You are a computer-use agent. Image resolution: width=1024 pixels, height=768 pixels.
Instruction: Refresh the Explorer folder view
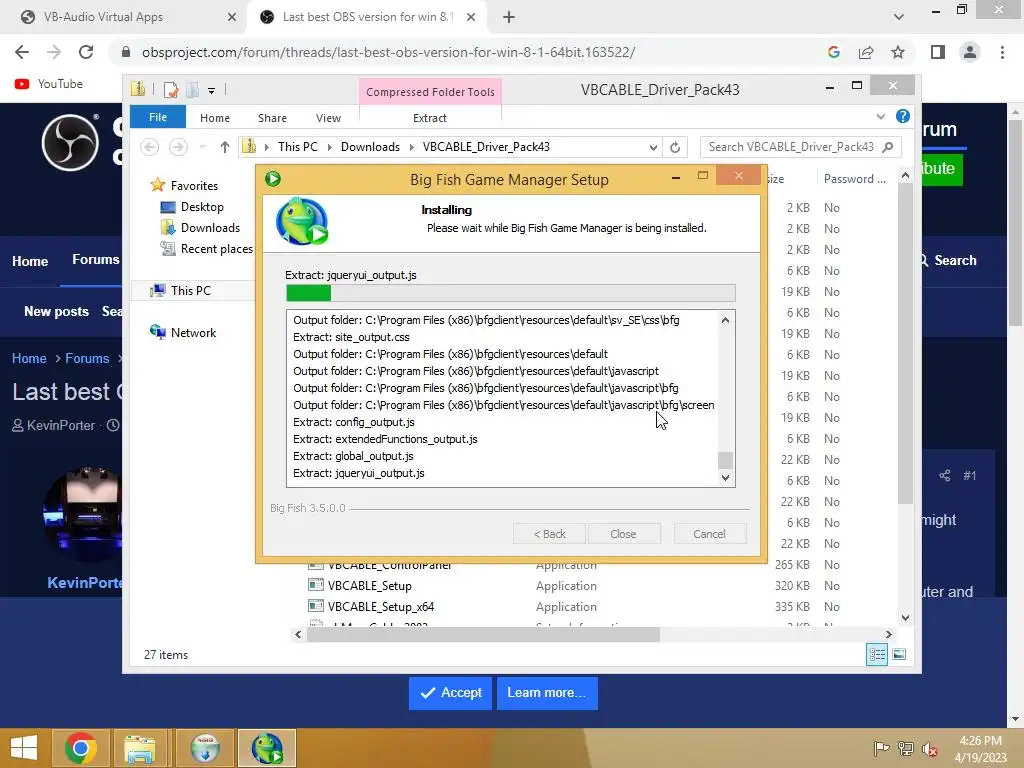coord(675,148)
